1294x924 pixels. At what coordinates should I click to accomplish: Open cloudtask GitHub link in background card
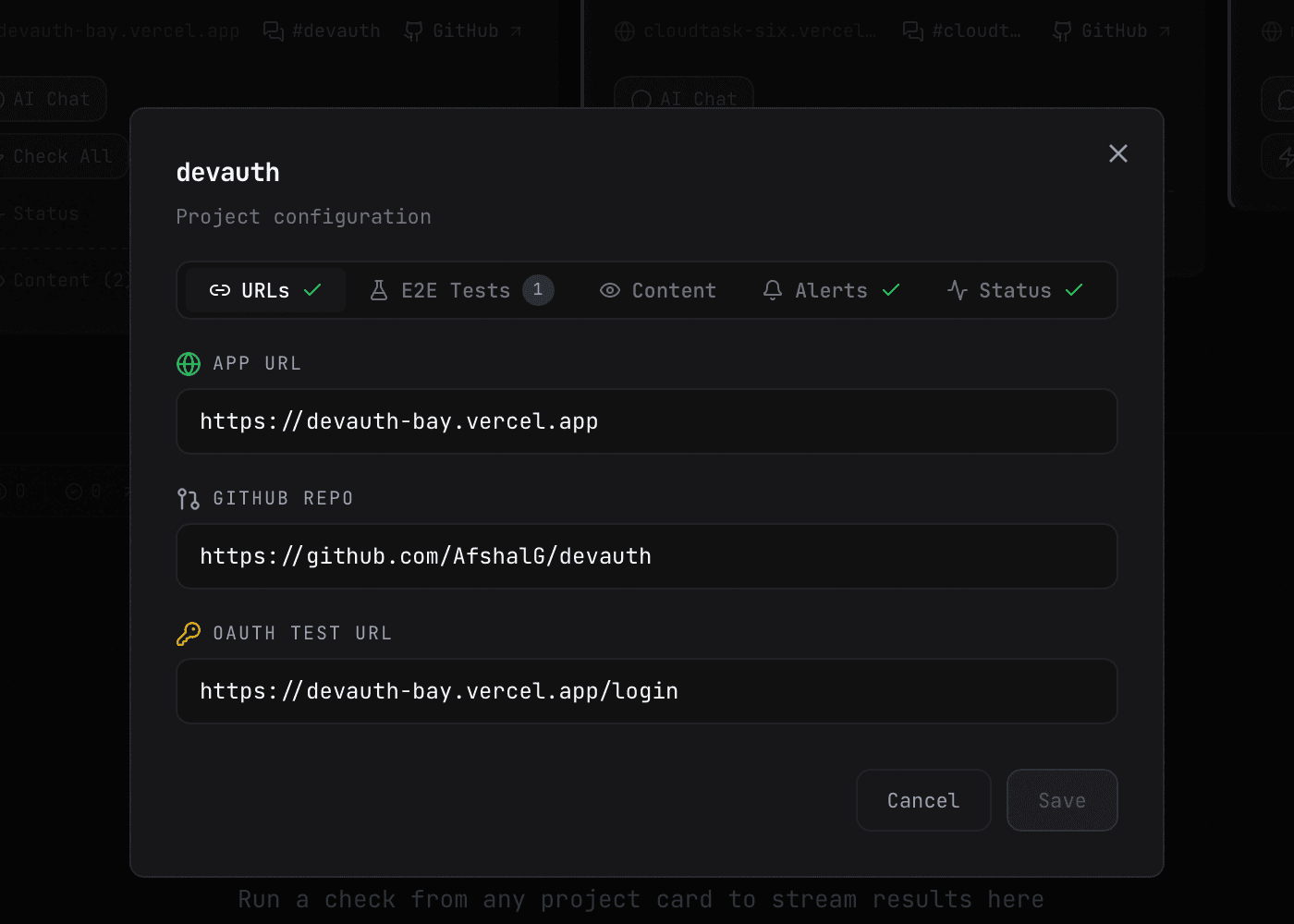click(x=1113, y=30)
